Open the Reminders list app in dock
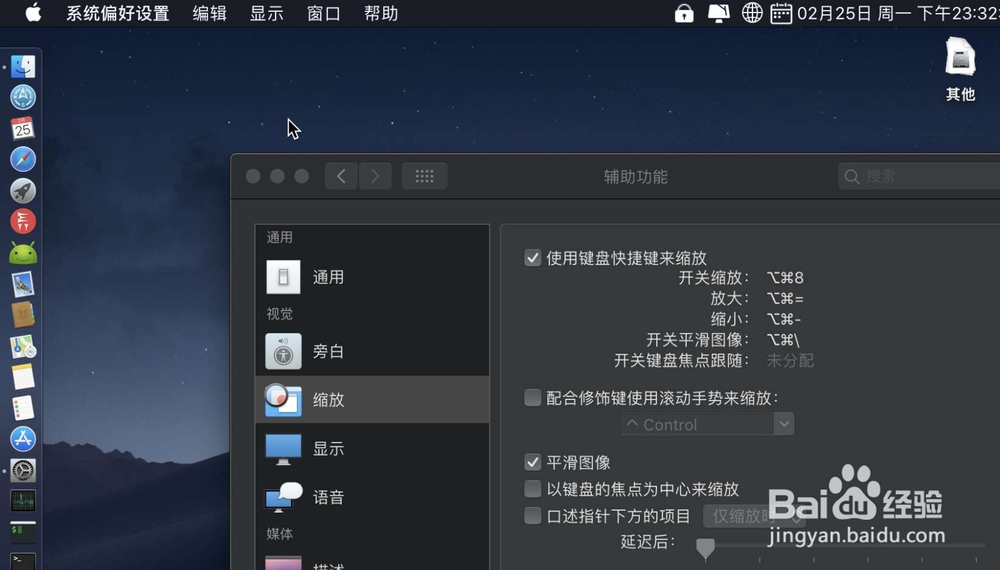 point(23,408)
